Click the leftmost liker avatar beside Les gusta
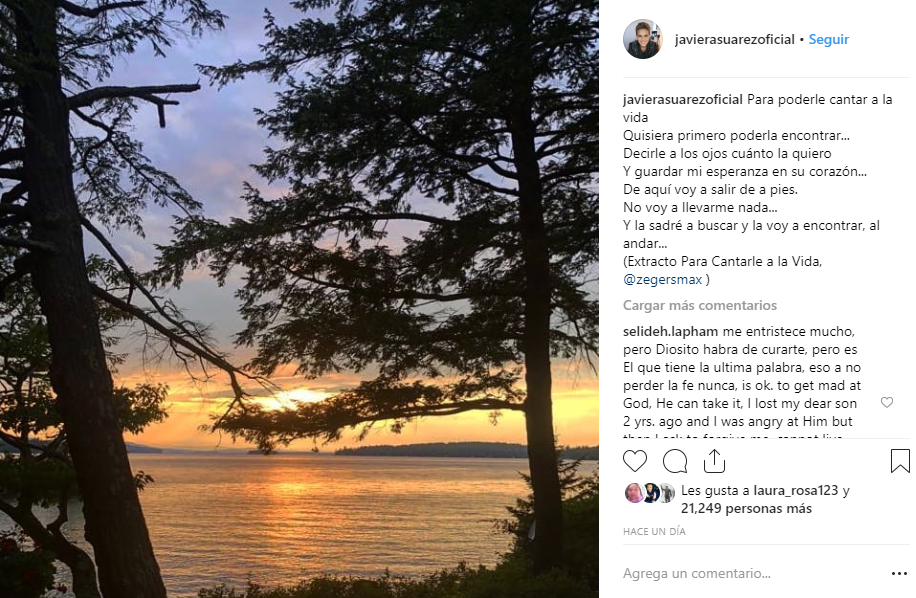The height and width of the screenshot is (598, 916). [633, 492]
